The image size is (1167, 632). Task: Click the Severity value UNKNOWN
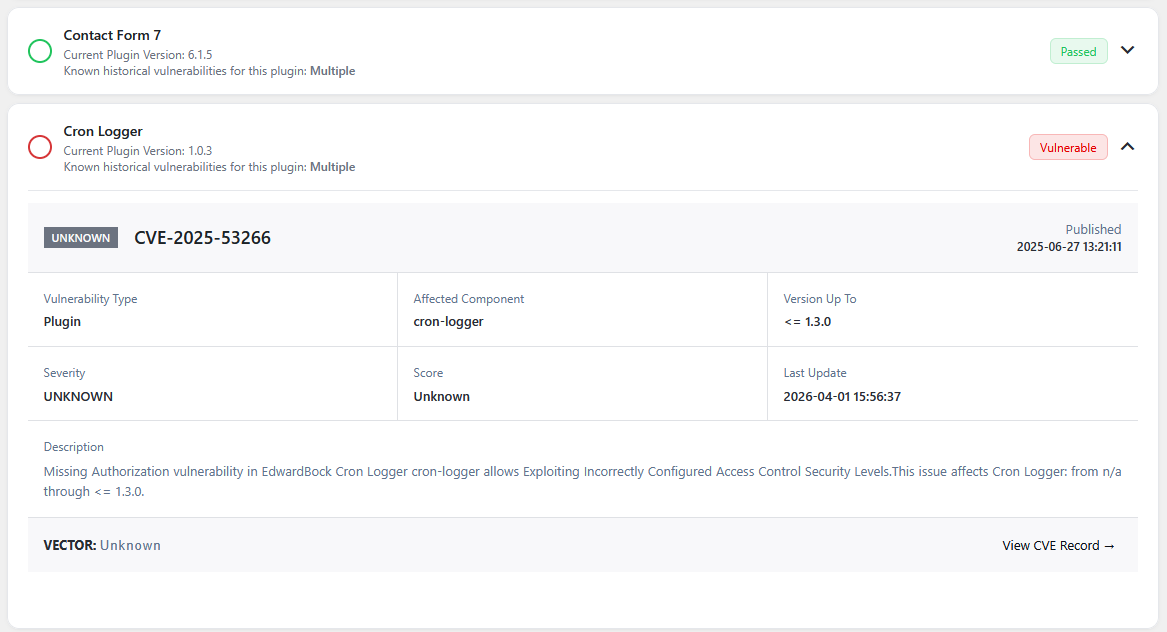tap(78, 397)
